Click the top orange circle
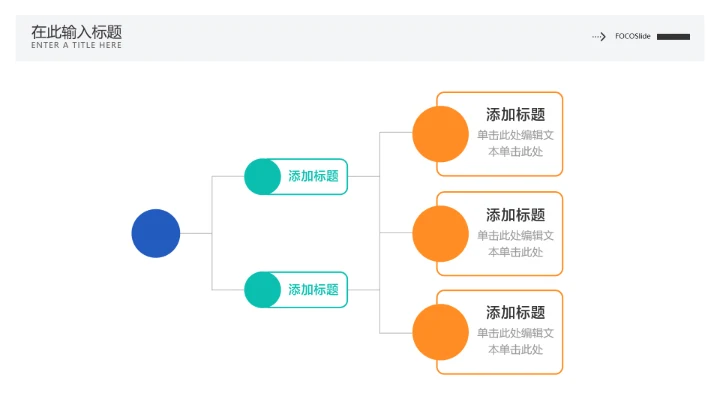 click(x=440, y=134)
